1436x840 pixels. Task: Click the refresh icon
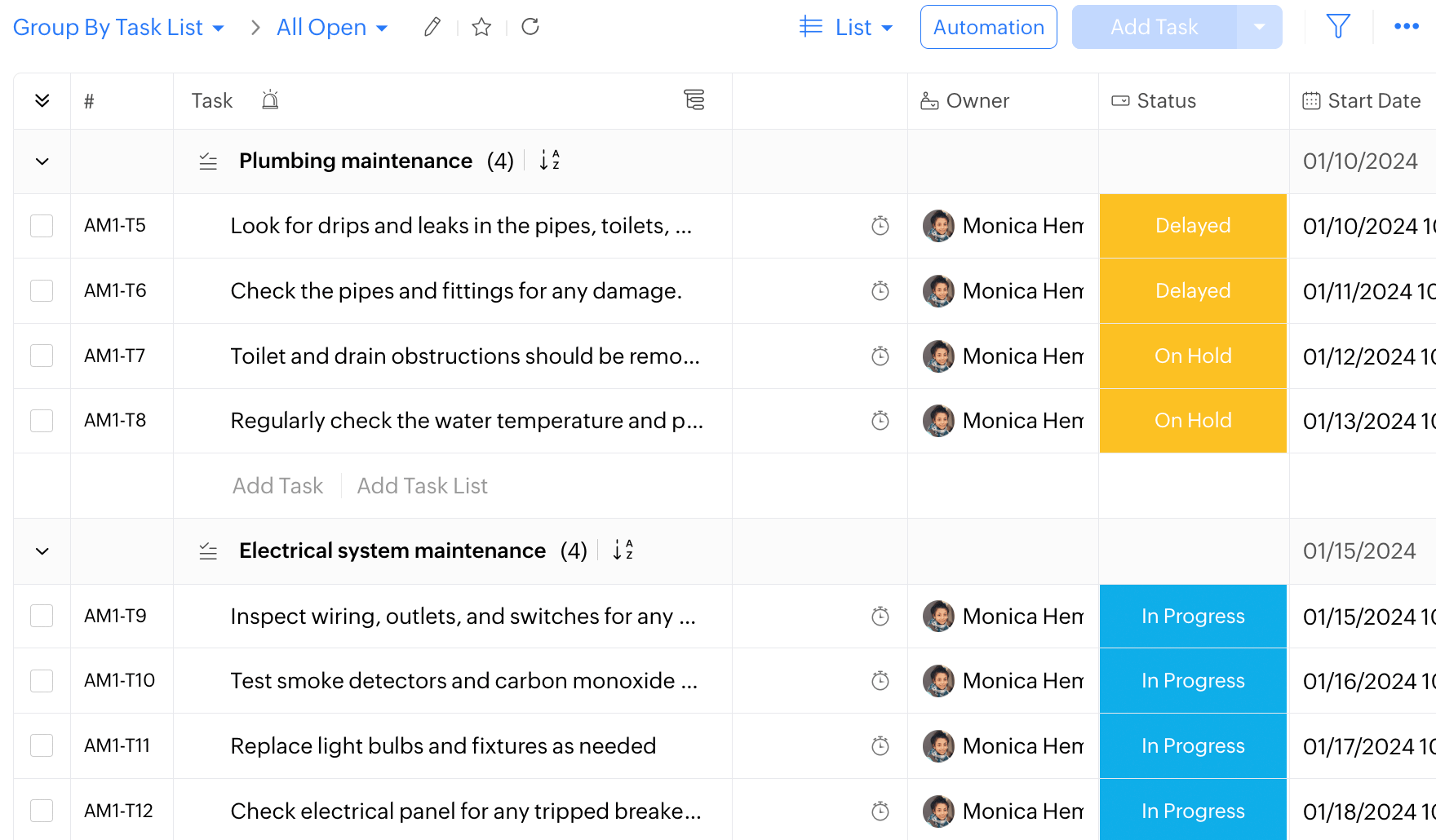coord(530,27)
